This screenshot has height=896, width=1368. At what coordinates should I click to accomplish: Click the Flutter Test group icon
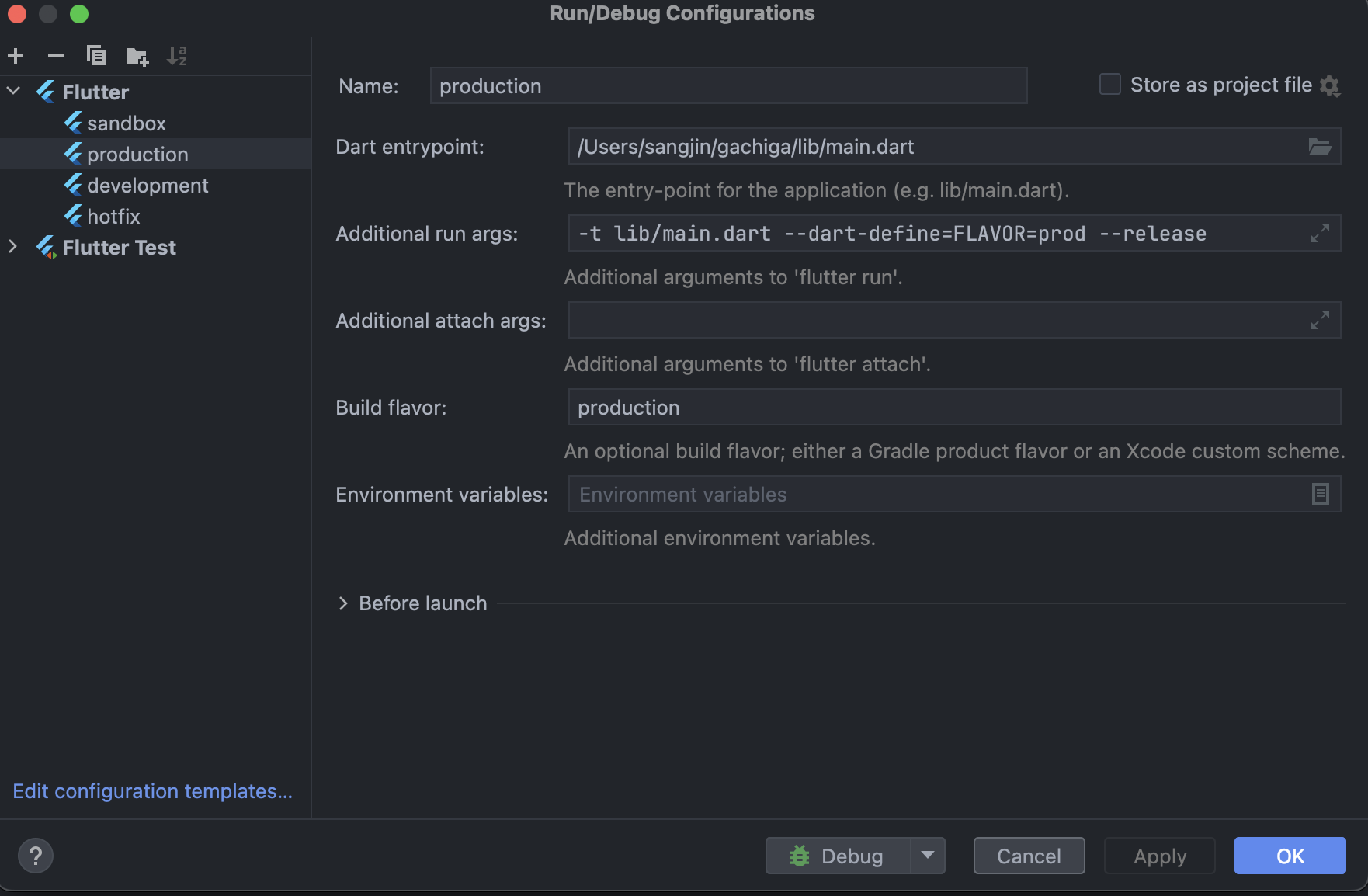(x=47, y=248)
